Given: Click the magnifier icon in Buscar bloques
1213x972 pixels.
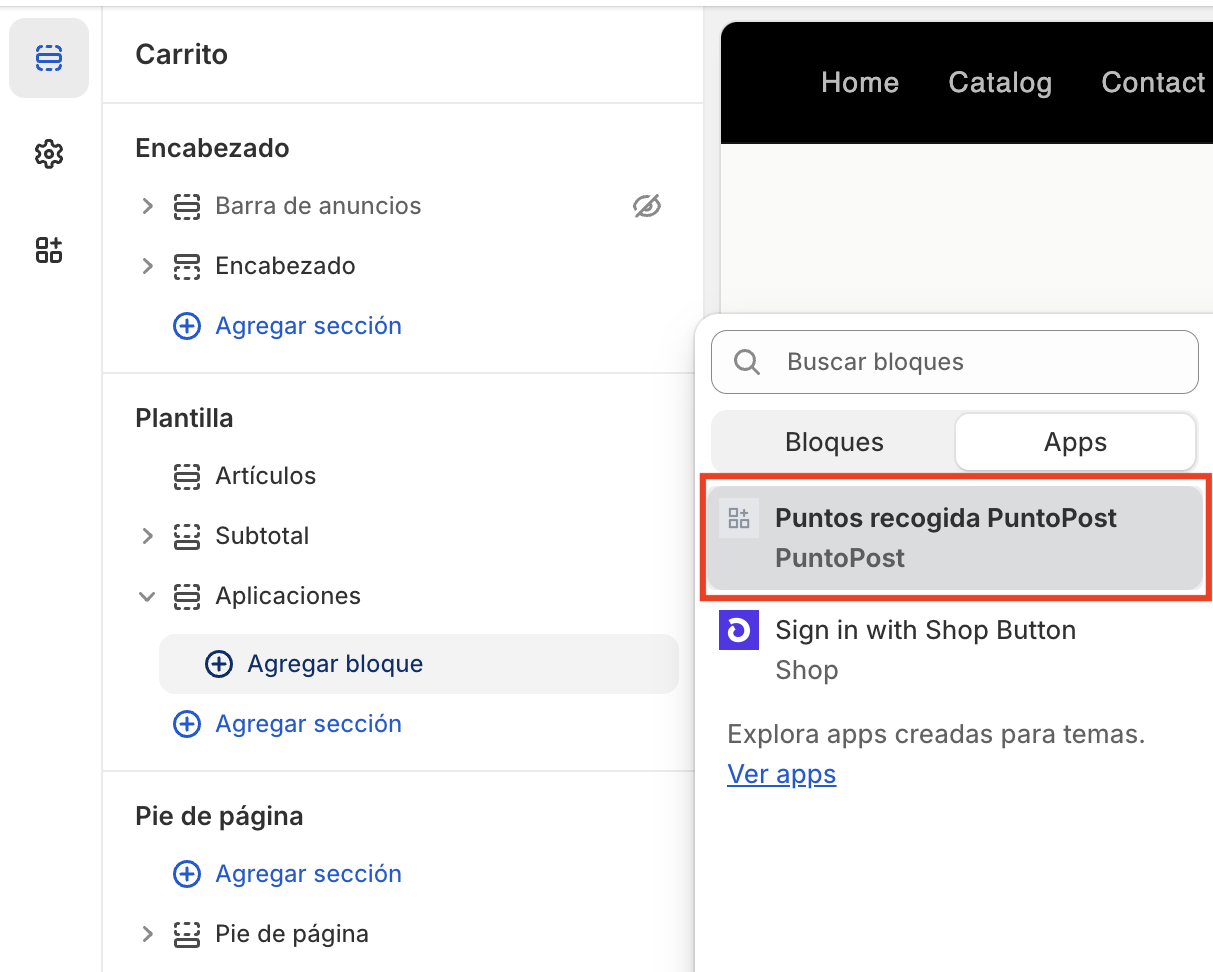Looking at the screenshot, I should [746, 362].
